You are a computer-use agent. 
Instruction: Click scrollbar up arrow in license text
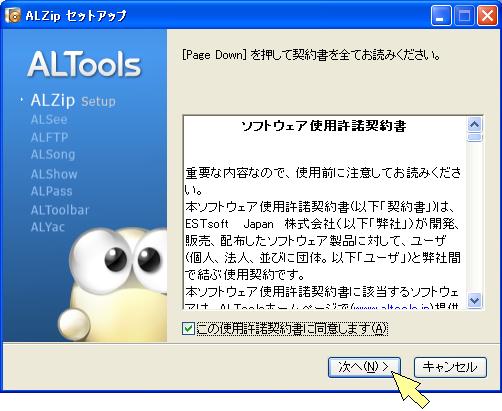[474, 125]
